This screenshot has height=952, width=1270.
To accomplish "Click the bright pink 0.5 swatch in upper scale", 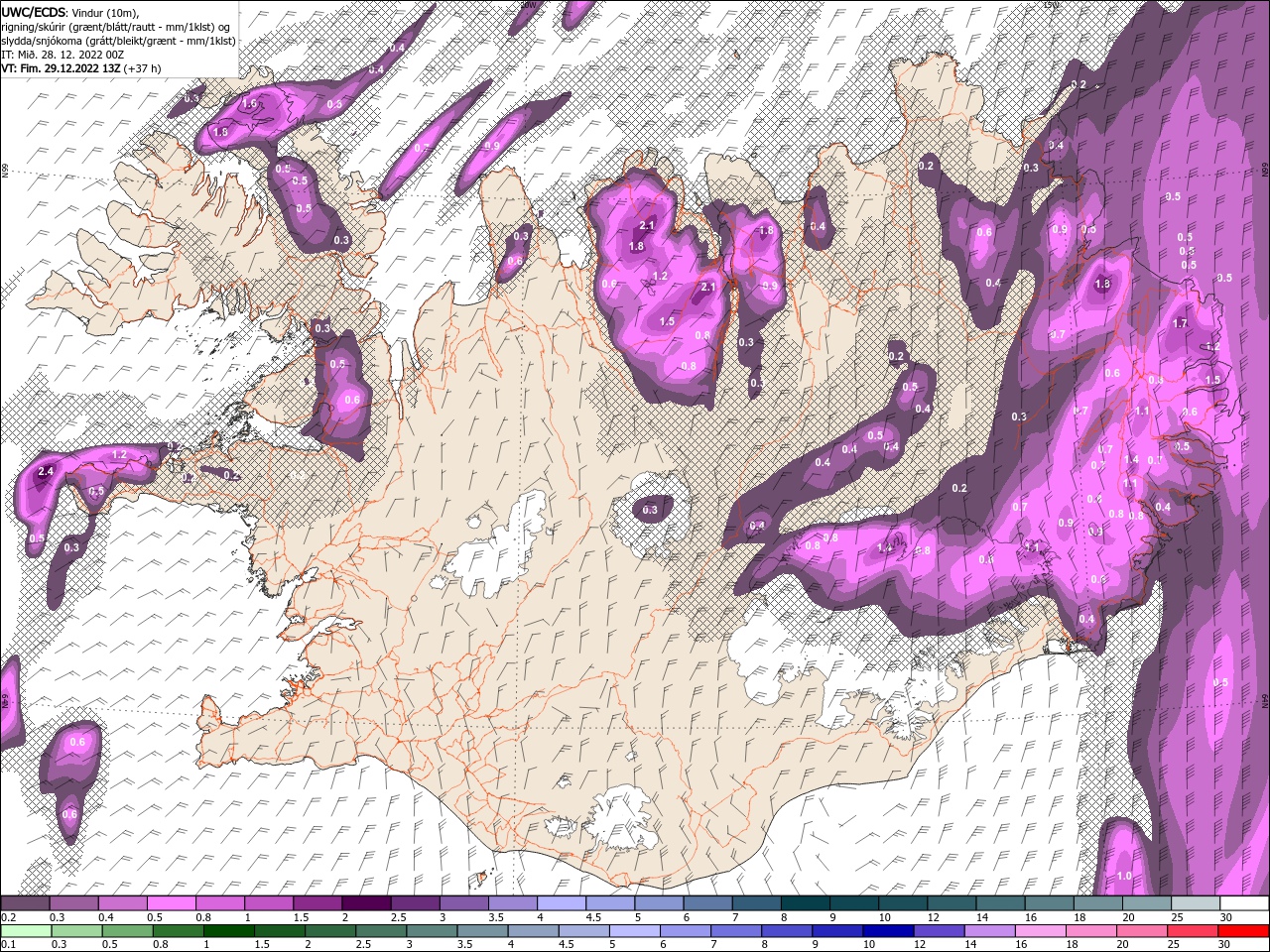I will [171, 903].
